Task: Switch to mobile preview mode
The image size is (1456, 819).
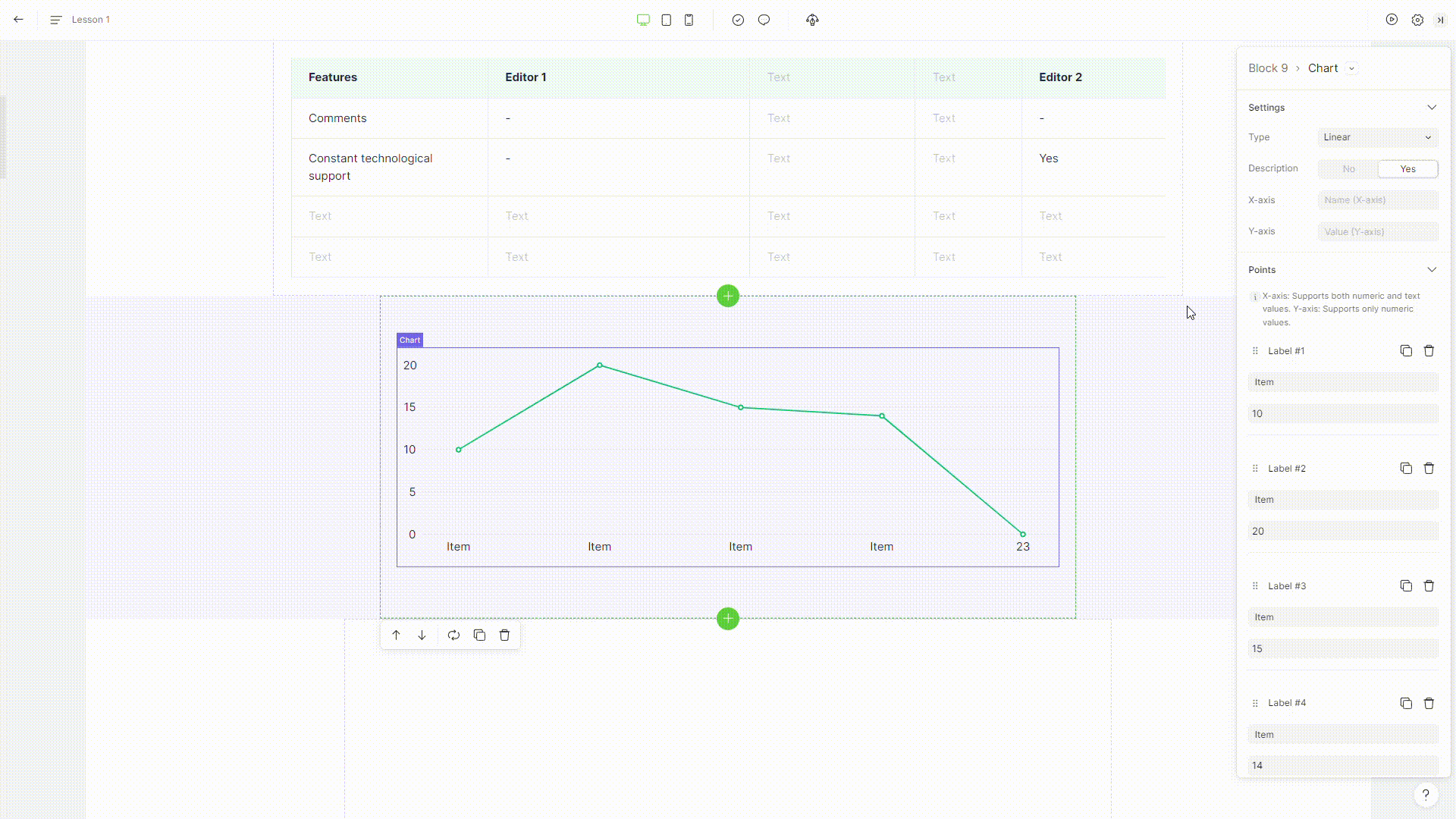Action: [689, 20]
